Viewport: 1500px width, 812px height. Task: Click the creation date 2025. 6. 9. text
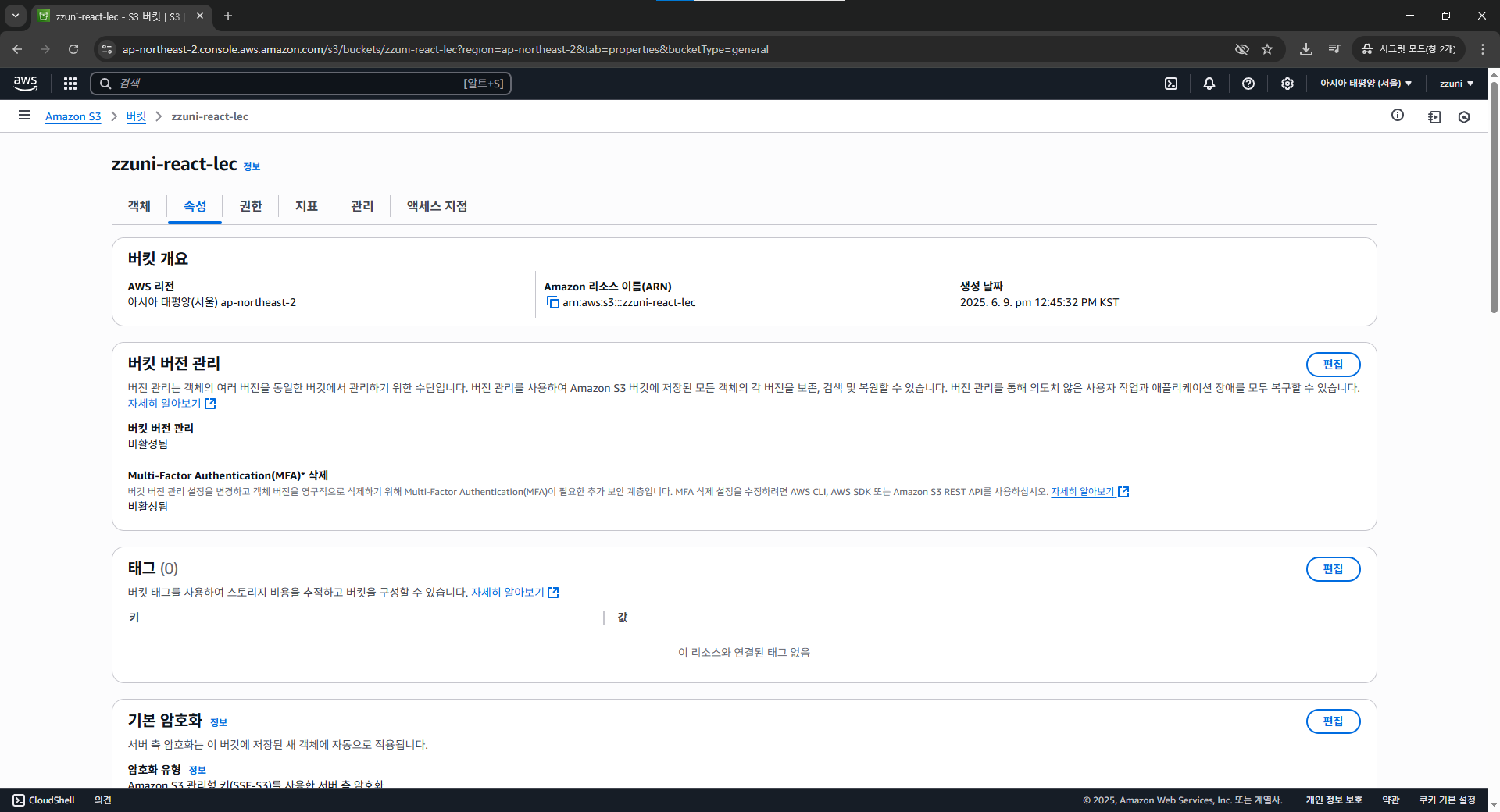(x=1039, y=303)
